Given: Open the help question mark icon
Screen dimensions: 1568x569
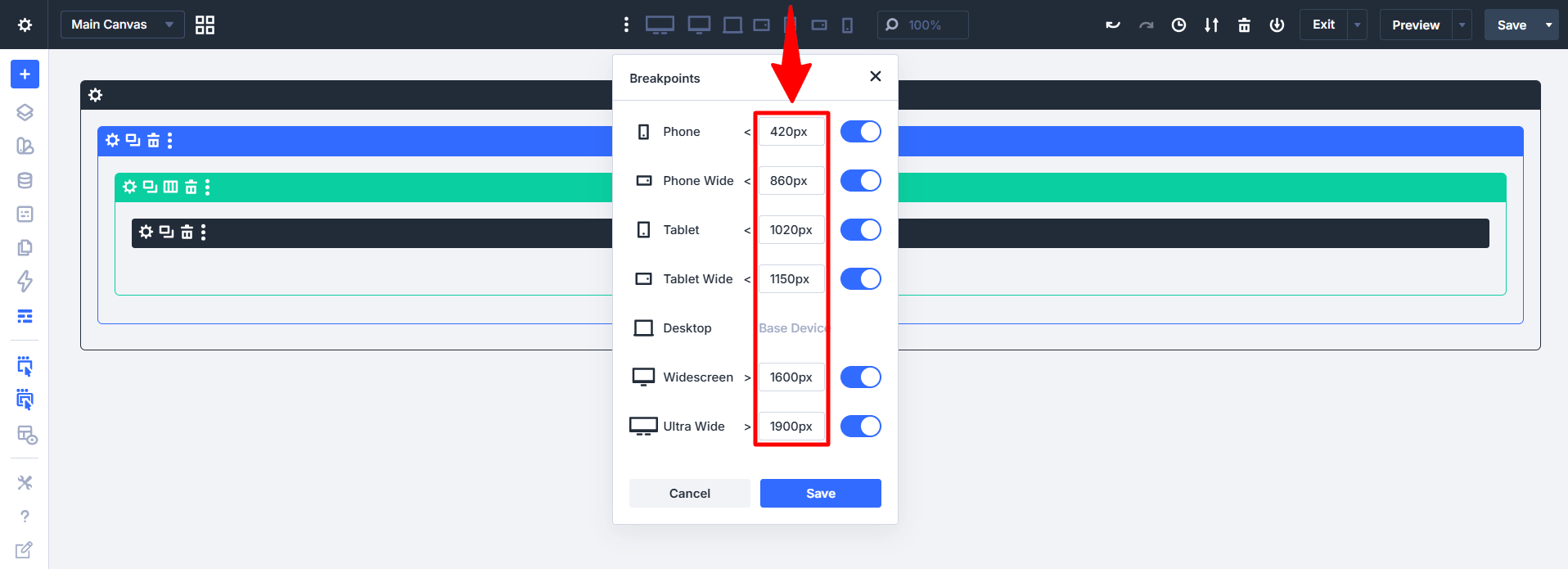Looking at the screenshot, I should point(25,517).
